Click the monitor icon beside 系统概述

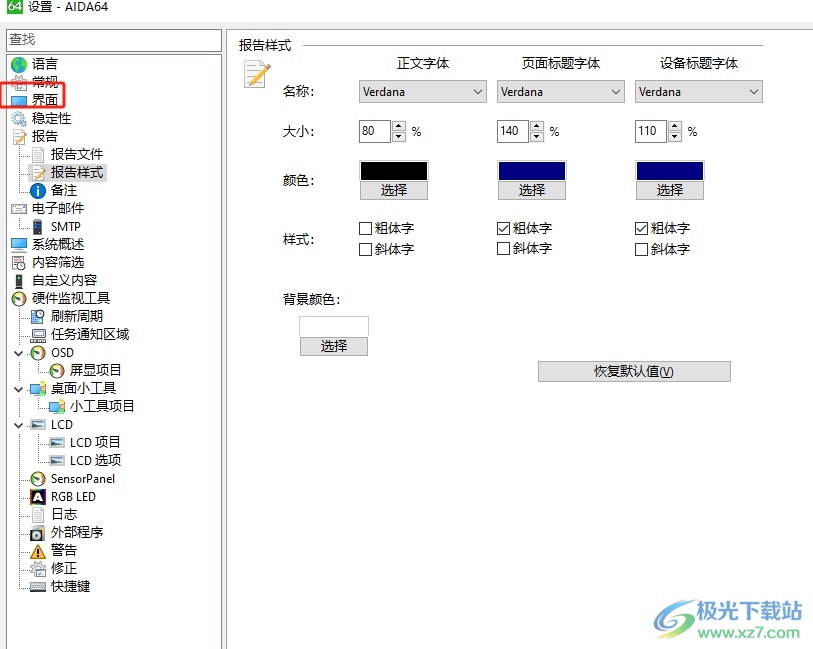coord(19,244)
